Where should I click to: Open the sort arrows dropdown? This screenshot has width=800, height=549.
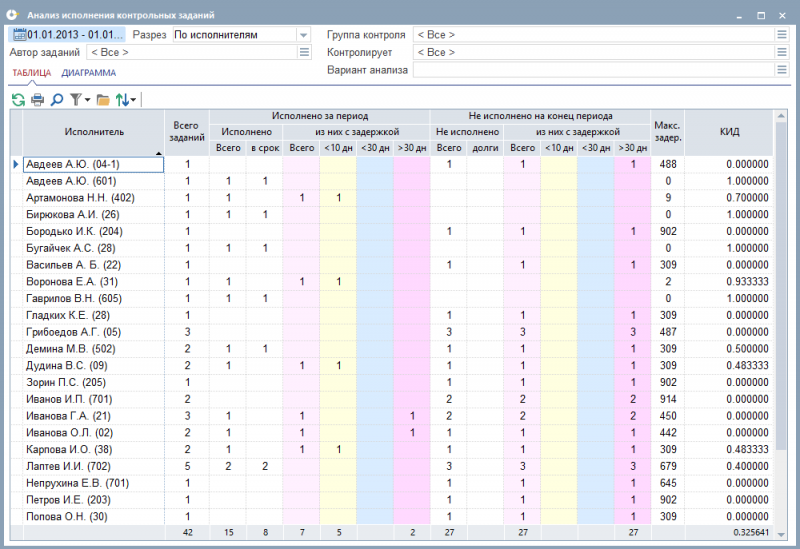133,100
